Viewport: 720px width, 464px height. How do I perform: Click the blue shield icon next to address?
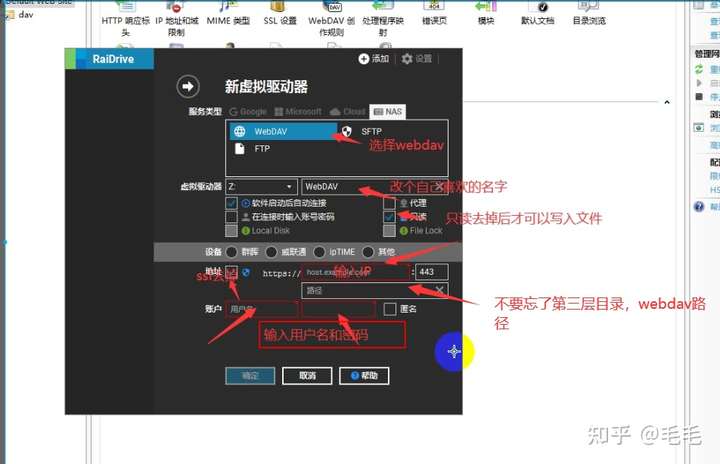246,272
